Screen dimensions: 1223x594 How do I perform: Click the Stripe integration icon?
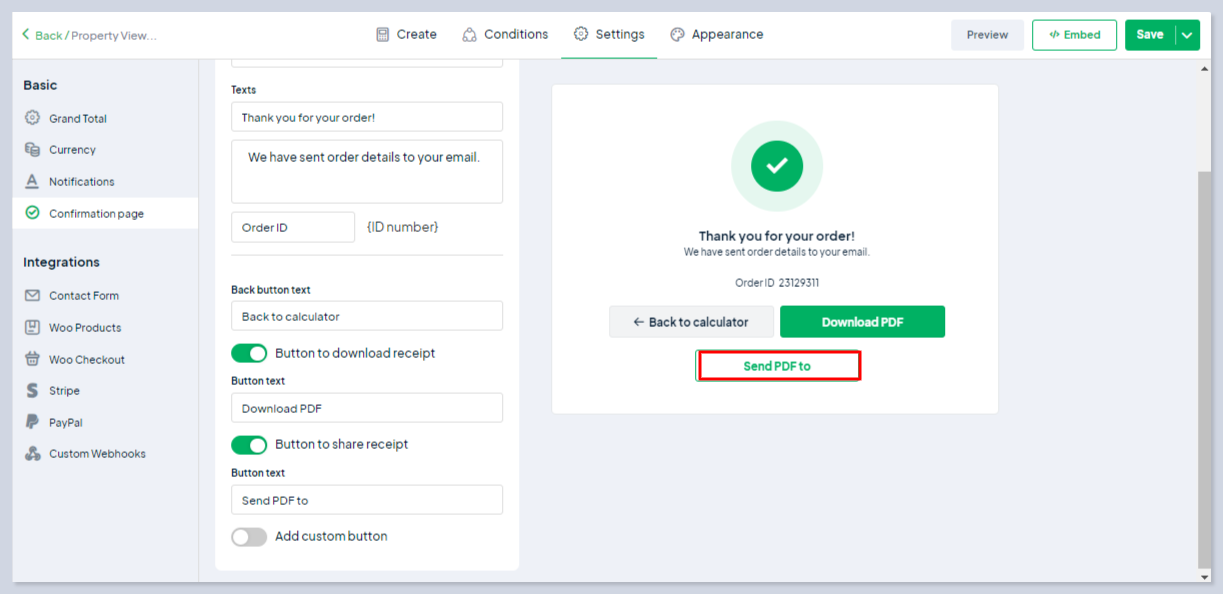click(x=32, y=391)
